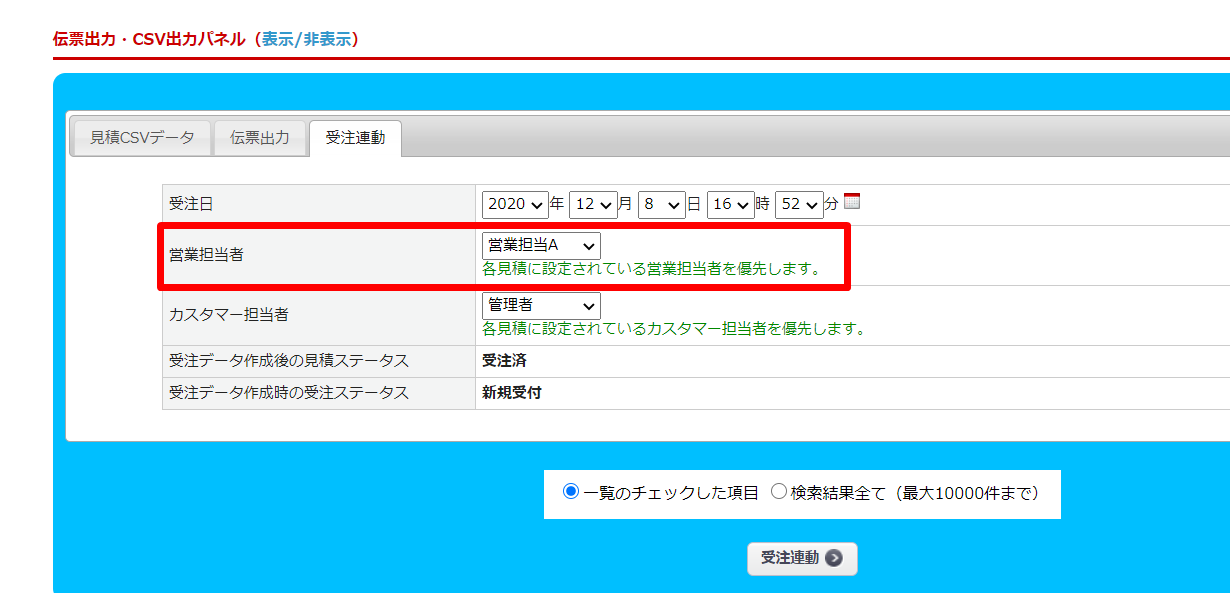Click the 新規受付 status value

[x=512, y=393]
